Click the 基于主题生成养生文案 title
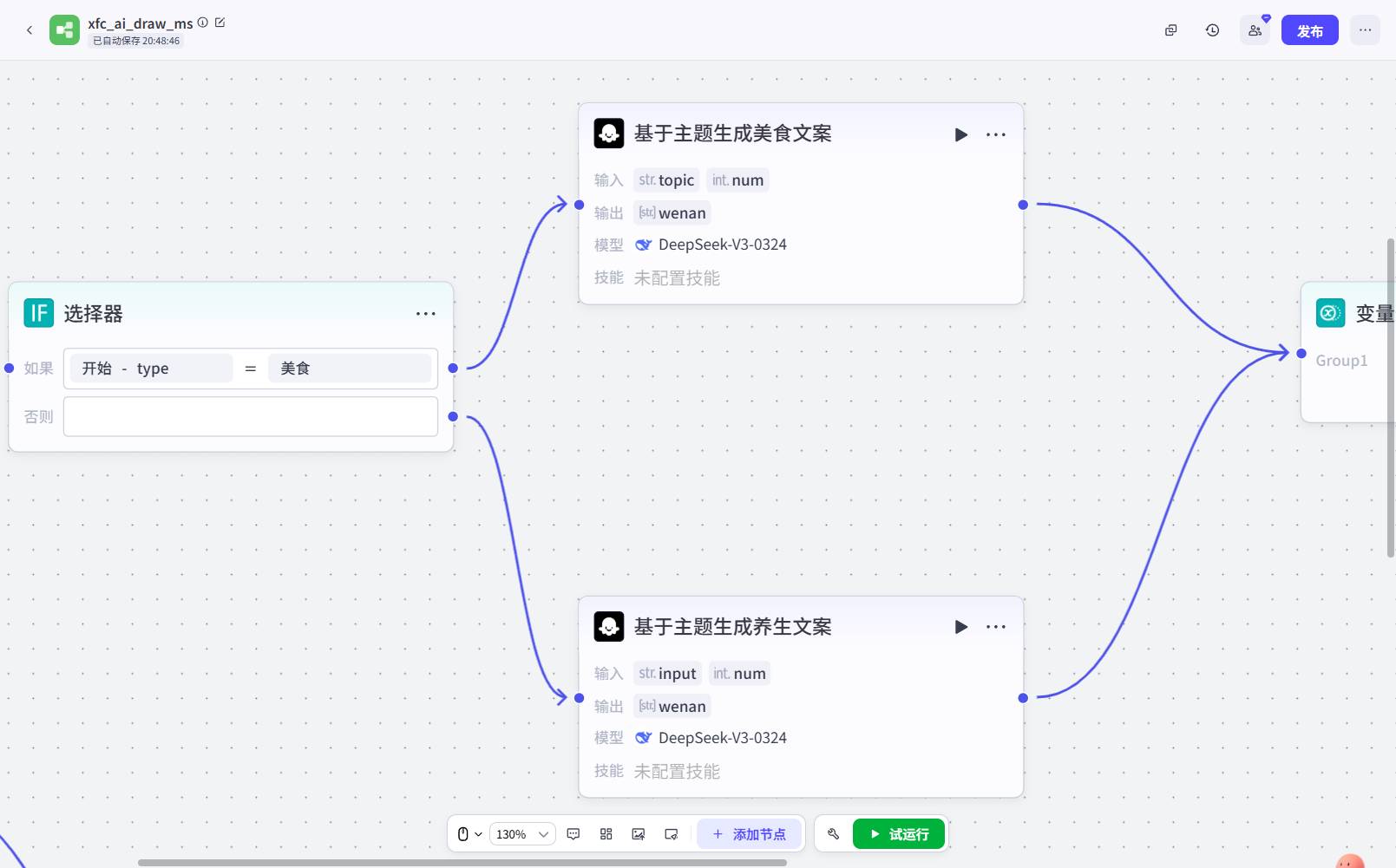Screen dimensions: 1396x868 point(733,627)
